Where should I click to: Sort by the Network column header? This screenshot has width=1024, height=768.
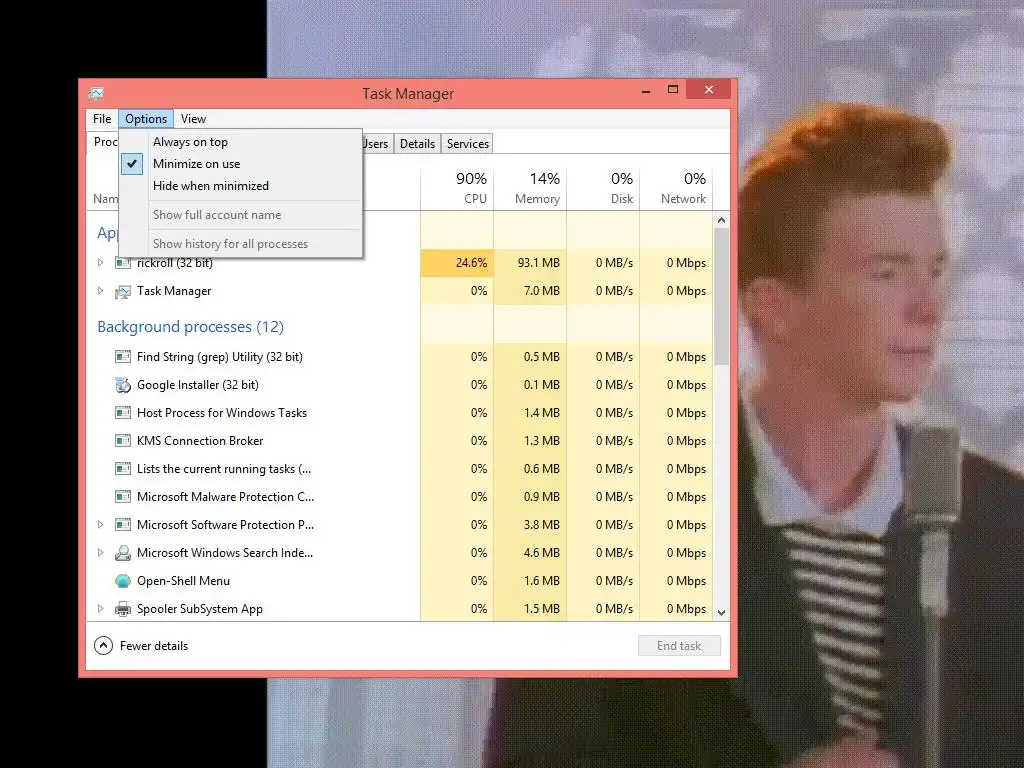(677, 188)
